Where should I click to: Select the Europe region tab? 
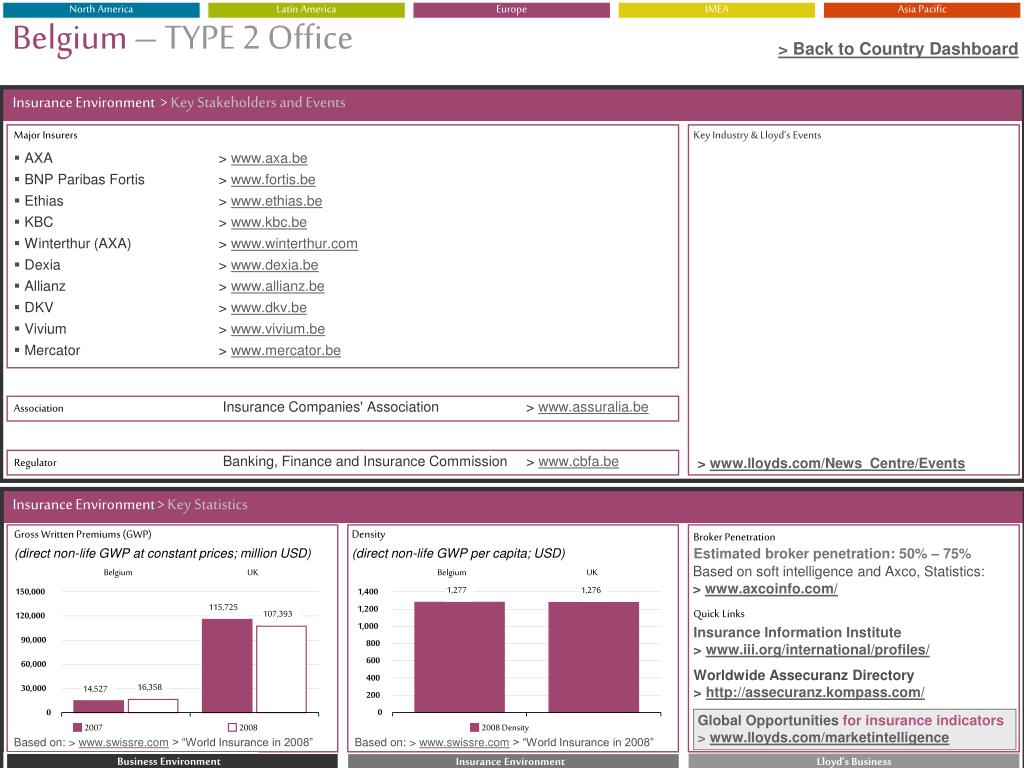click(x=511, y=9)
